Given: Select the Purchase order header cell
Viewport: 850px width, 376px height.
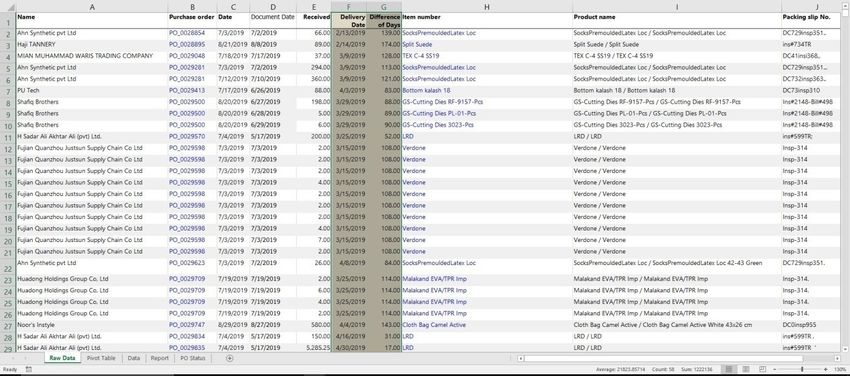Looking at the screenshot, I should tap(192, 21).
